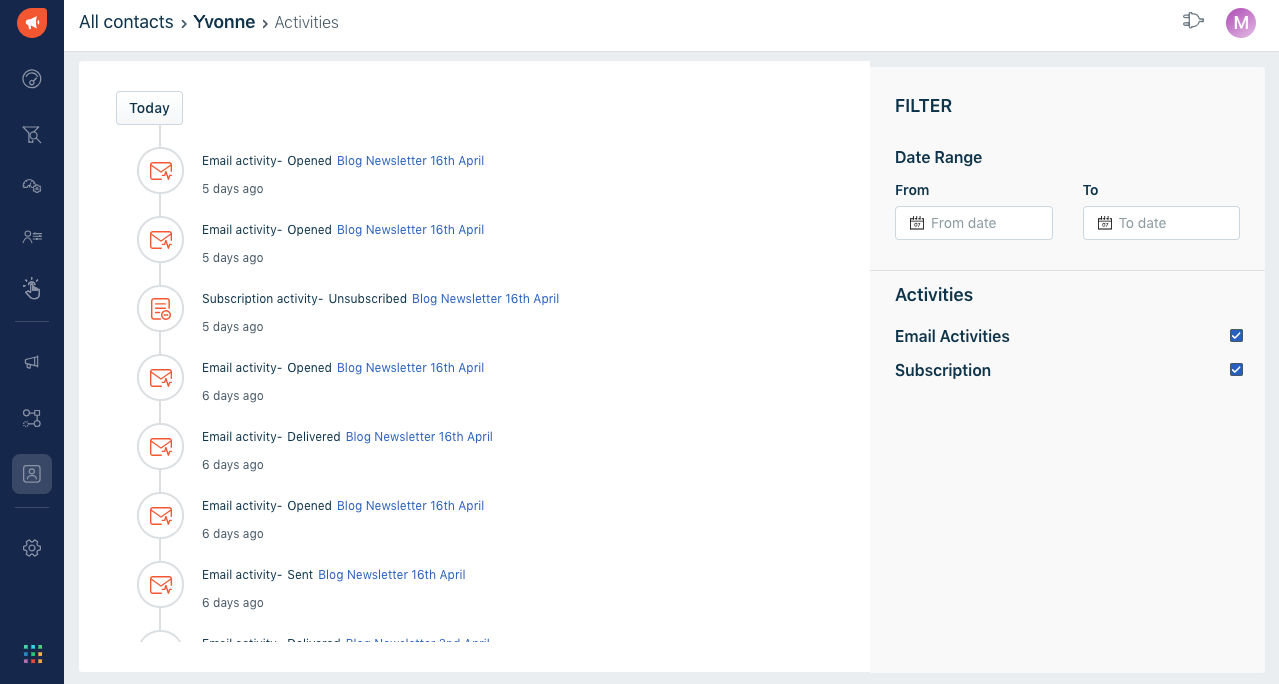Go to All contacts via breadcrumb
Image resolution: width=1279 pixels, height=684 pixels.
[126, 21]
